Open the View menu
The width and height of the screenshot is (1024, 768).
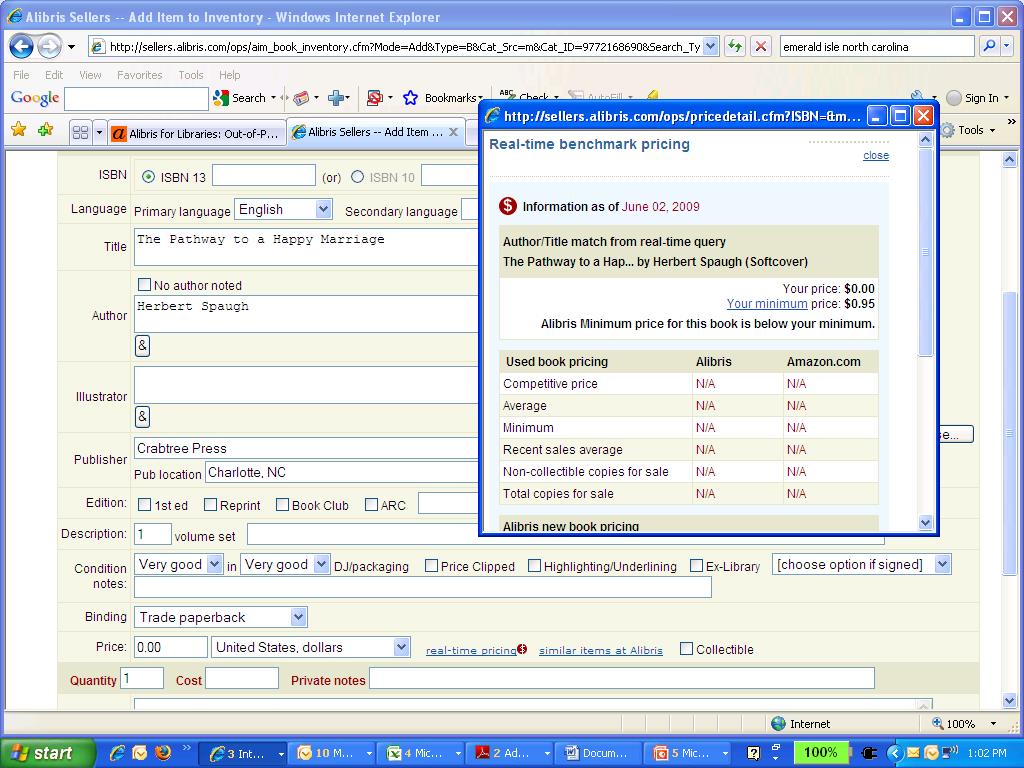(x=90, y=75)
